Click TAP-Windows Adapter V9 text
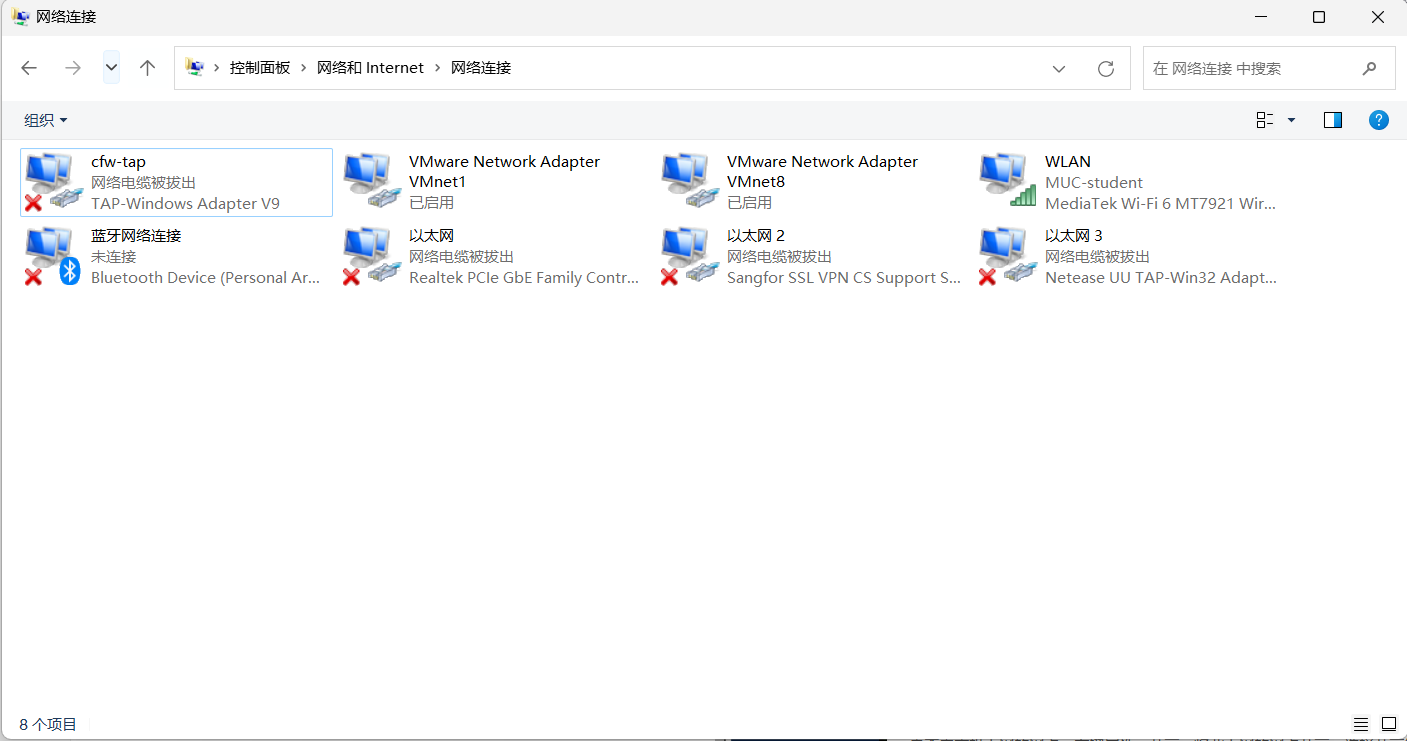The image size is (1407, 741). [x=185, y=203]
